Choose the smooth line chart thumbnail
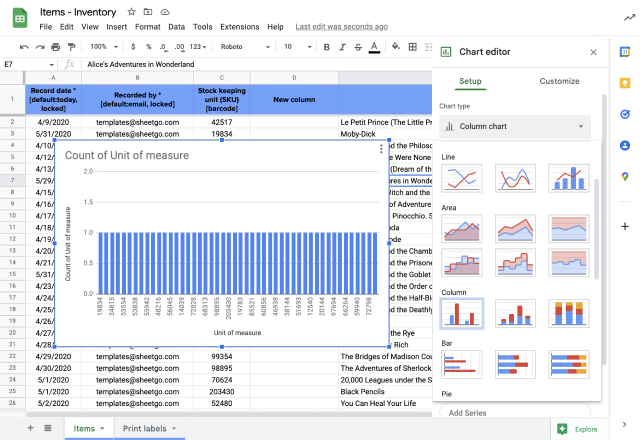Viewport: 640px width, 440px height. pos(515,178)
